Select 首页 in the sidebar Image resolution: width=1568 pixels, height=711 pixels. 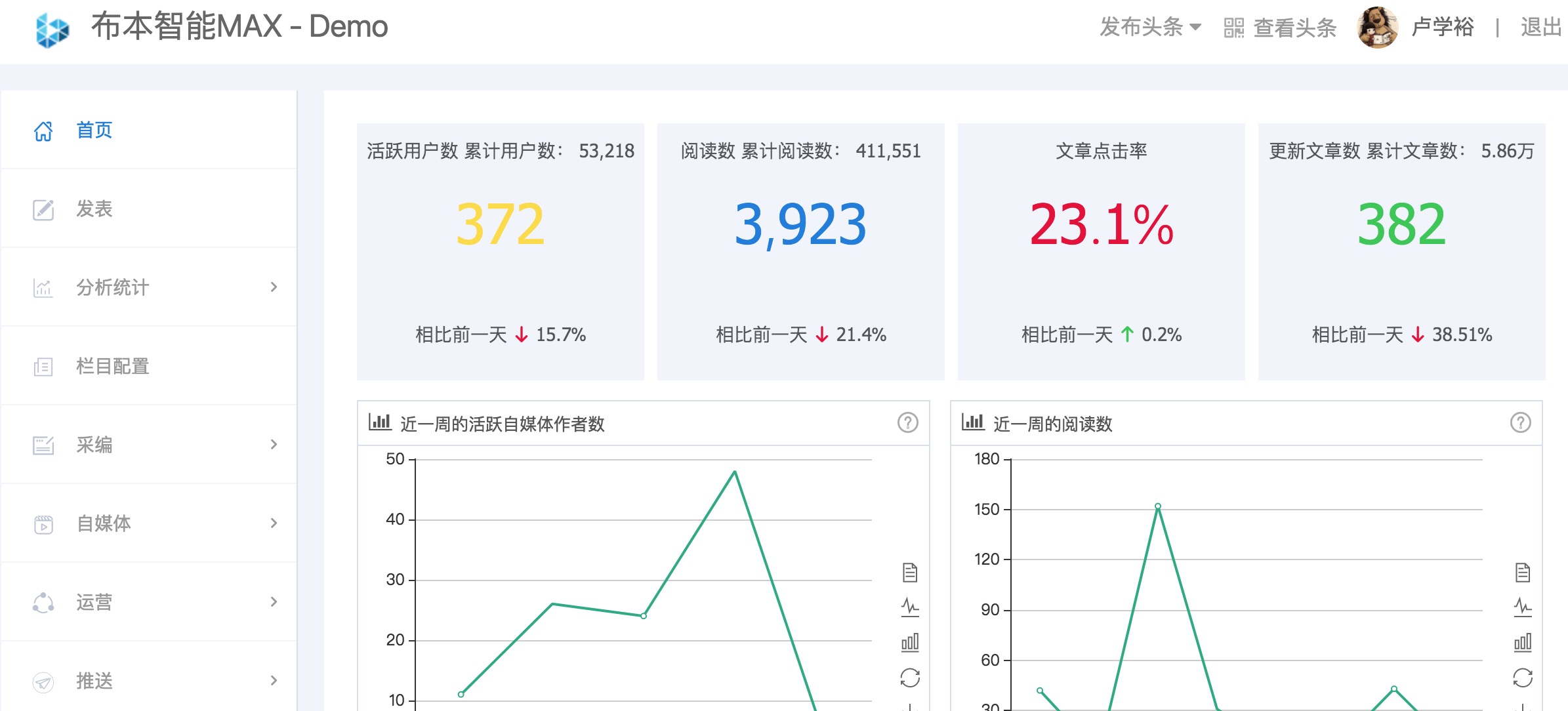click(x=149, y=130)
